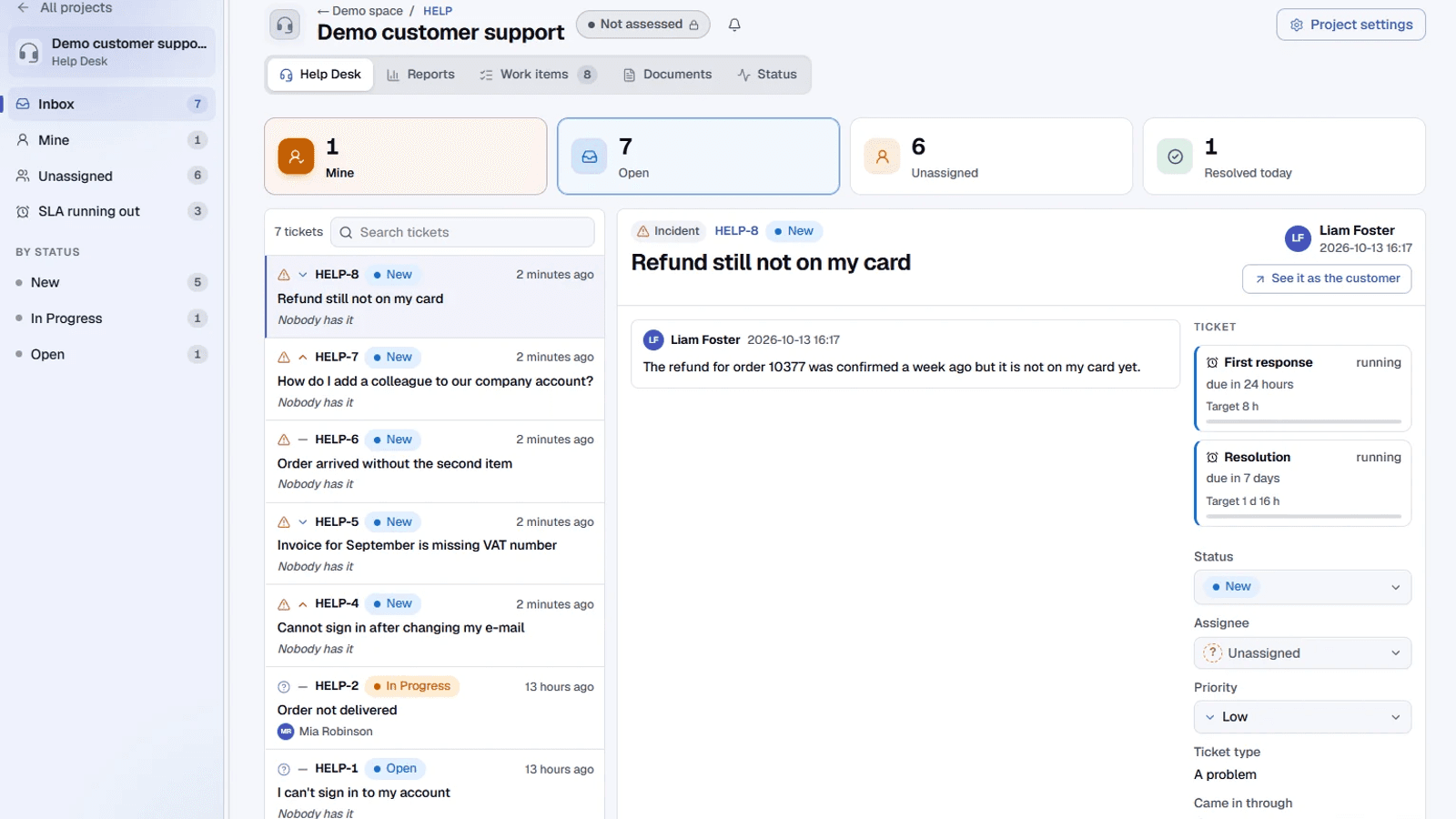Click the person icon on Unassigned card
This screenshot has height=819, width=1456.
(x=882, y=157)
